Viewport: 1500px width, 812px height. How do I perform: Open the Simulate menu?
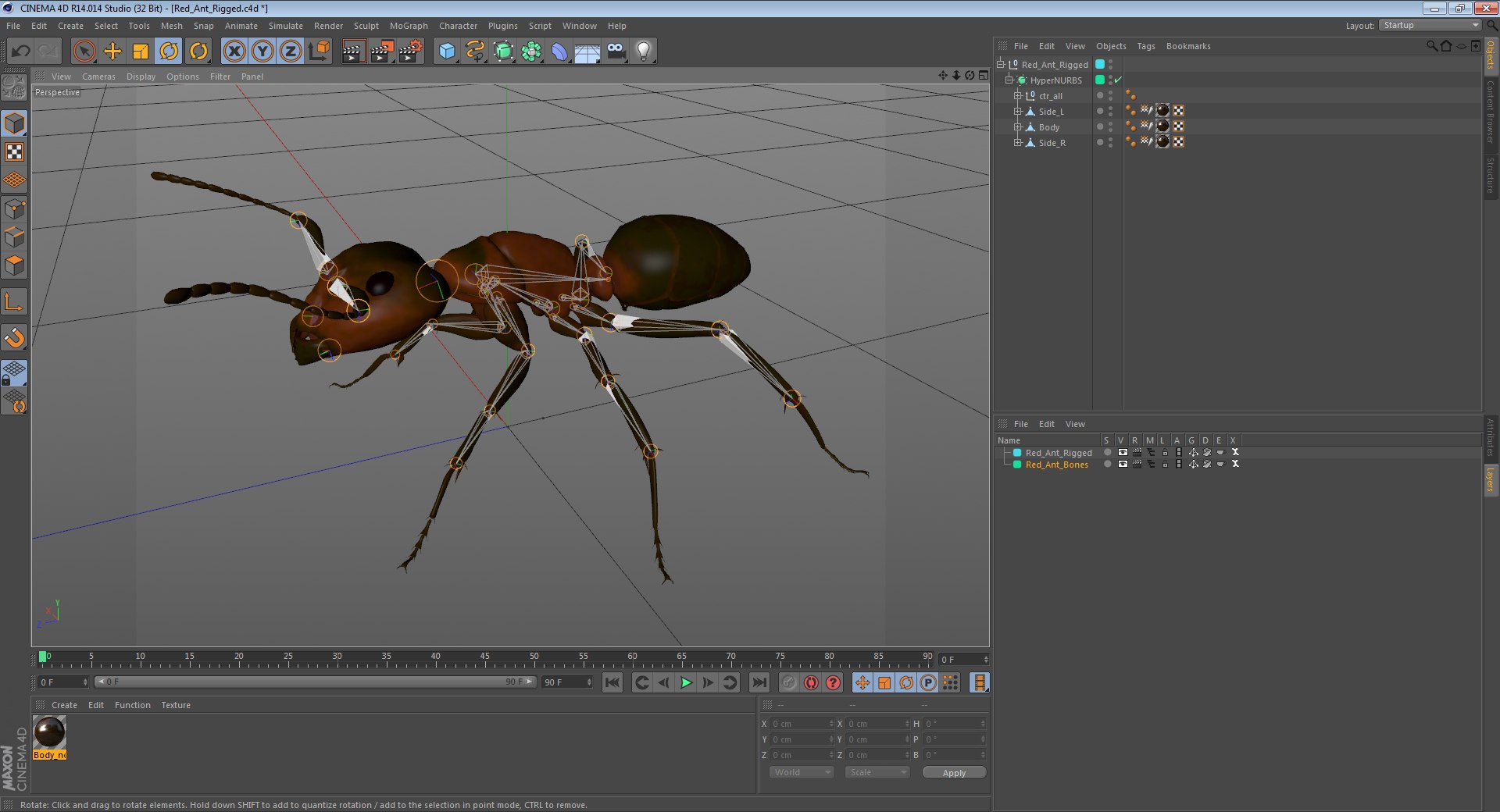[286, 26]
